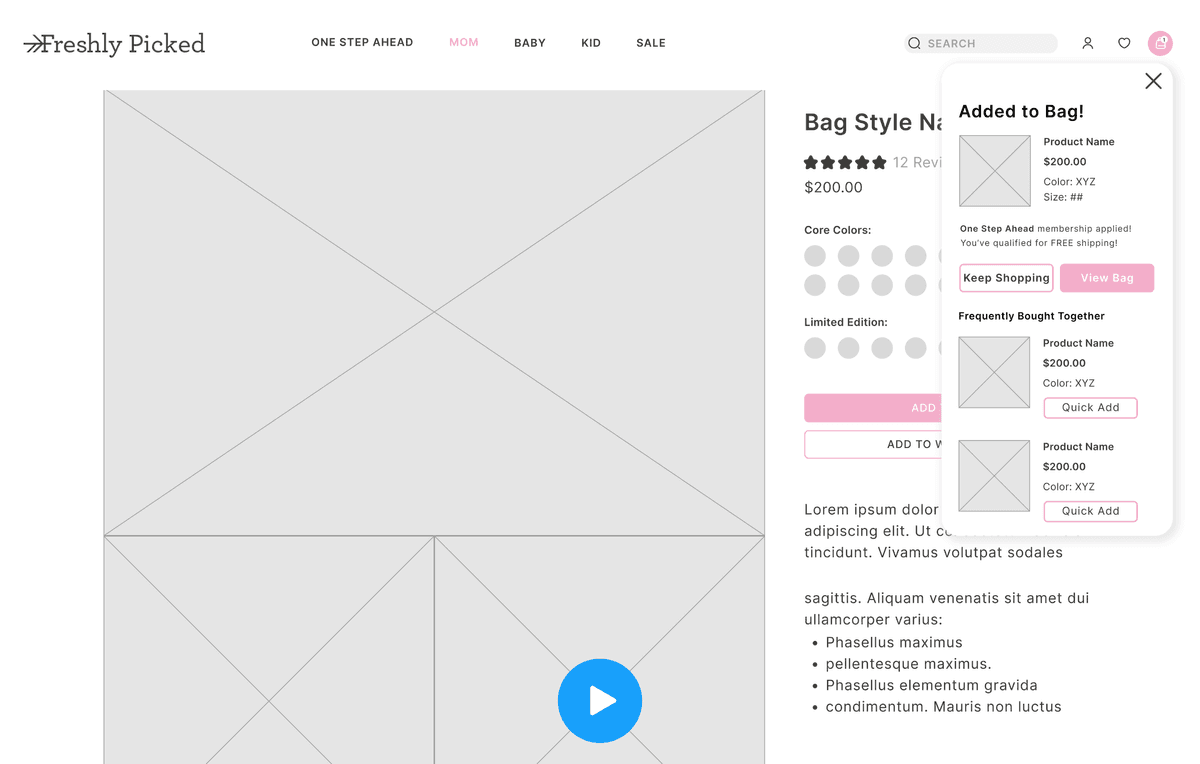This screenshot has width=1200, height=764.
Task: Click the Keep Shopping button
Action: (1006, 278)
